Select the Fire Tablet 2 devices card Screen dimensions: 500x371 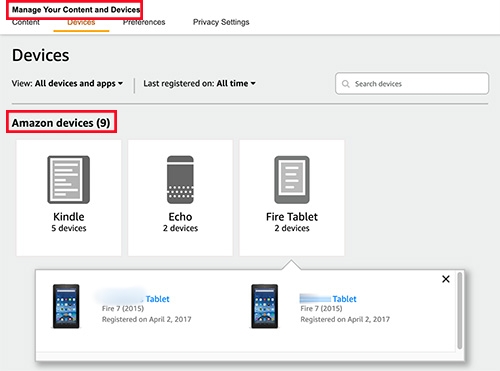(292, 198)
